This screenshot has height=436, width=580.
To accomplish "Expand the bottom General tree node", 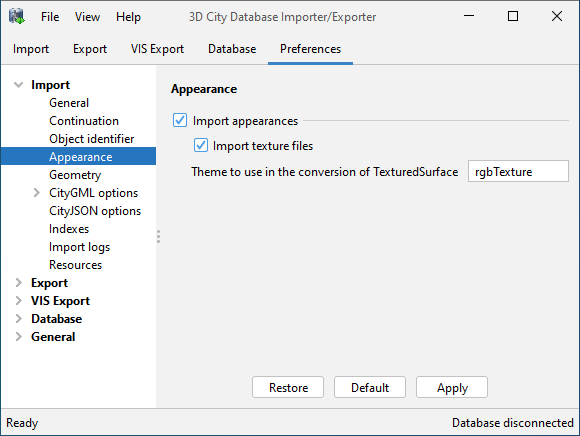I will point(18,337).
